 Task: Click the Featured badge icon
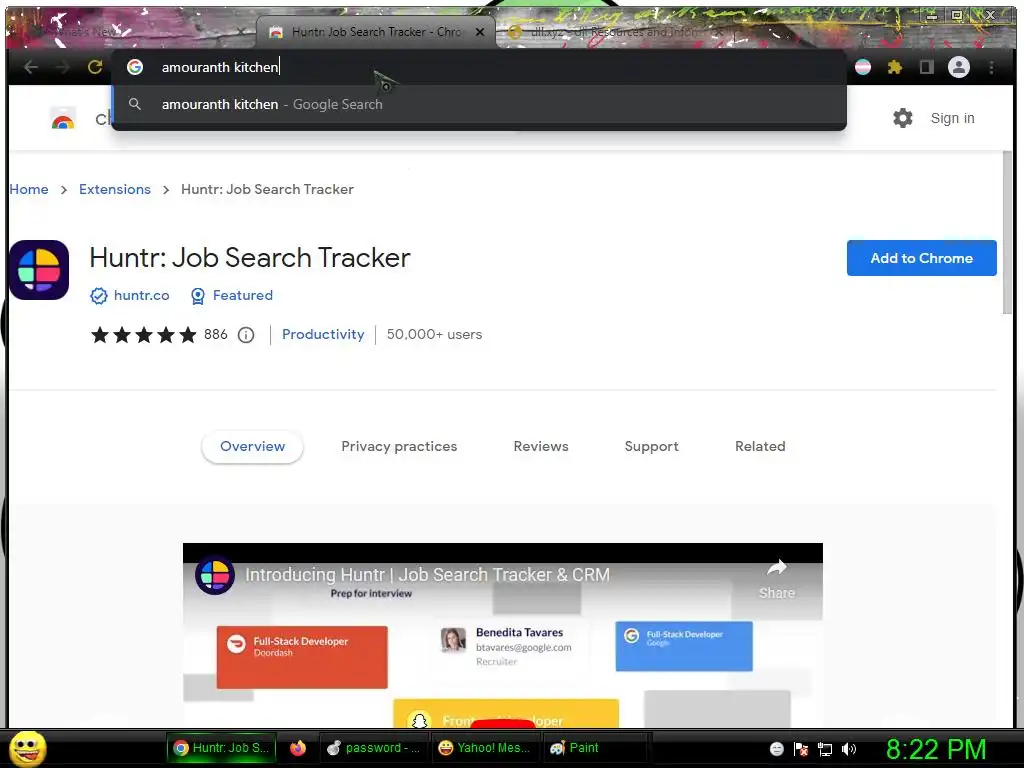[x=197, y=296]
